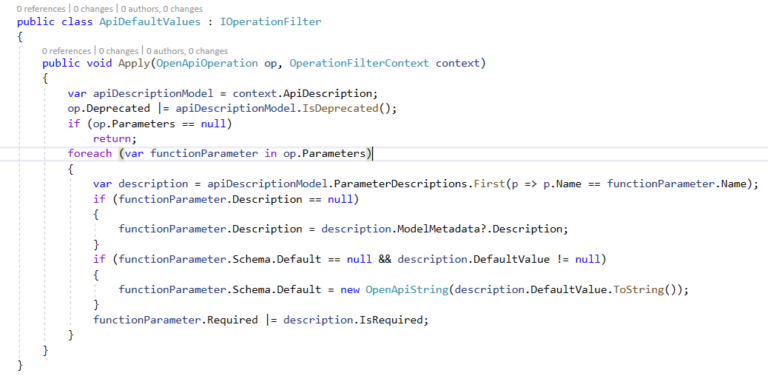Screen dimensions: 768x376
Task: Click the OperationFilterContext type name
Action: 359,63
